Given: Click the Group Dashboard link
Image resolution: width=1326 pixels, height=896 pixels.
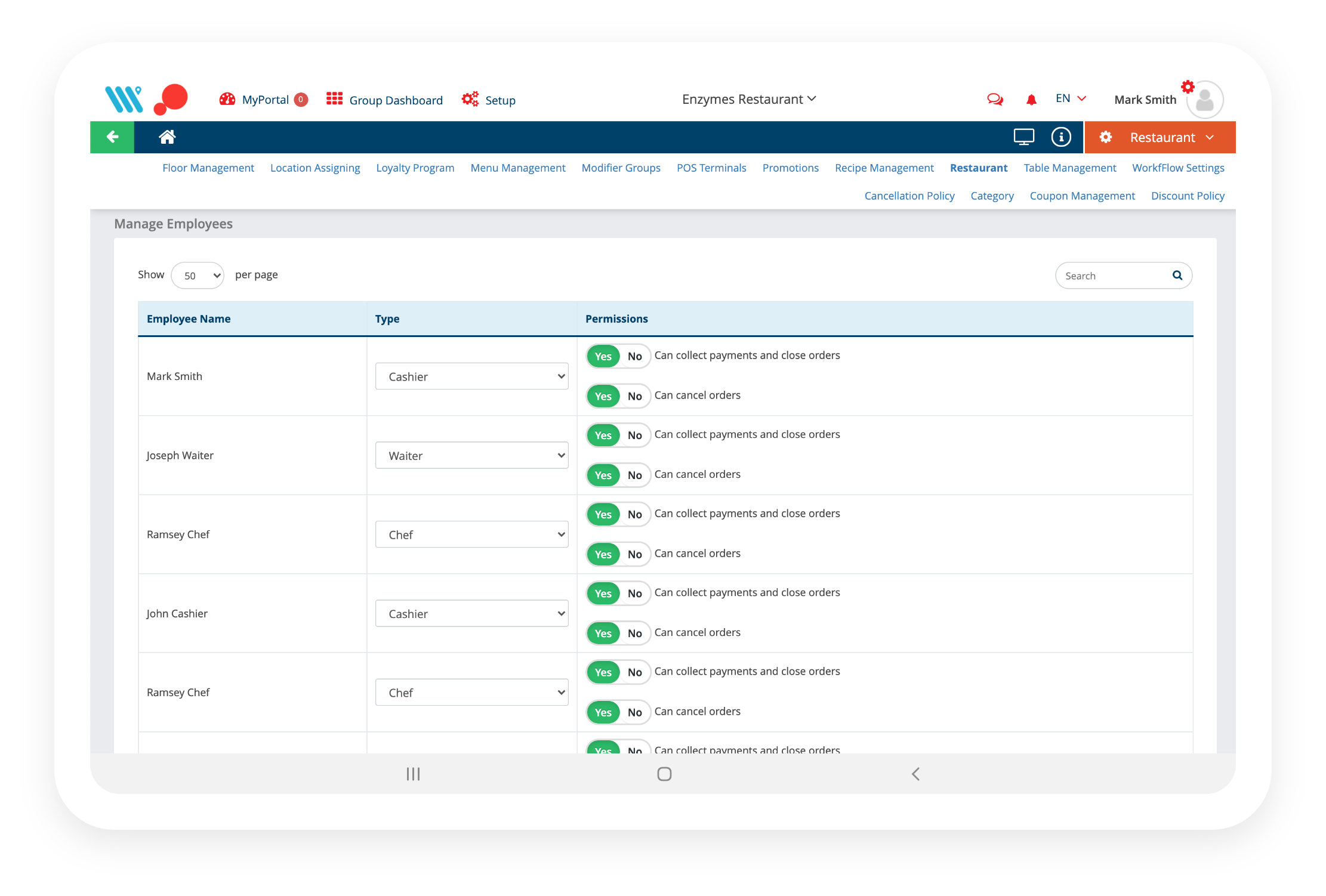Looking at the screenshot, I should 396,100.
